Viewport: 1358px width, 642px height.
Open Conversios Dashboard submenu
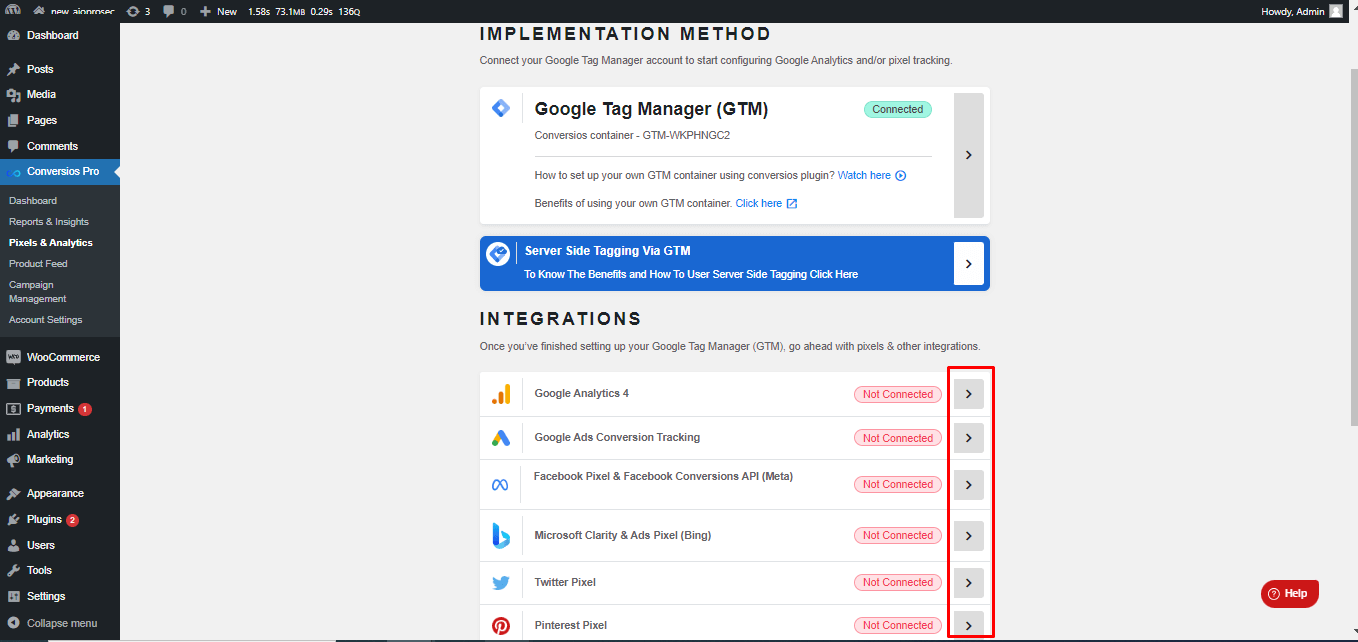(33, 200)
